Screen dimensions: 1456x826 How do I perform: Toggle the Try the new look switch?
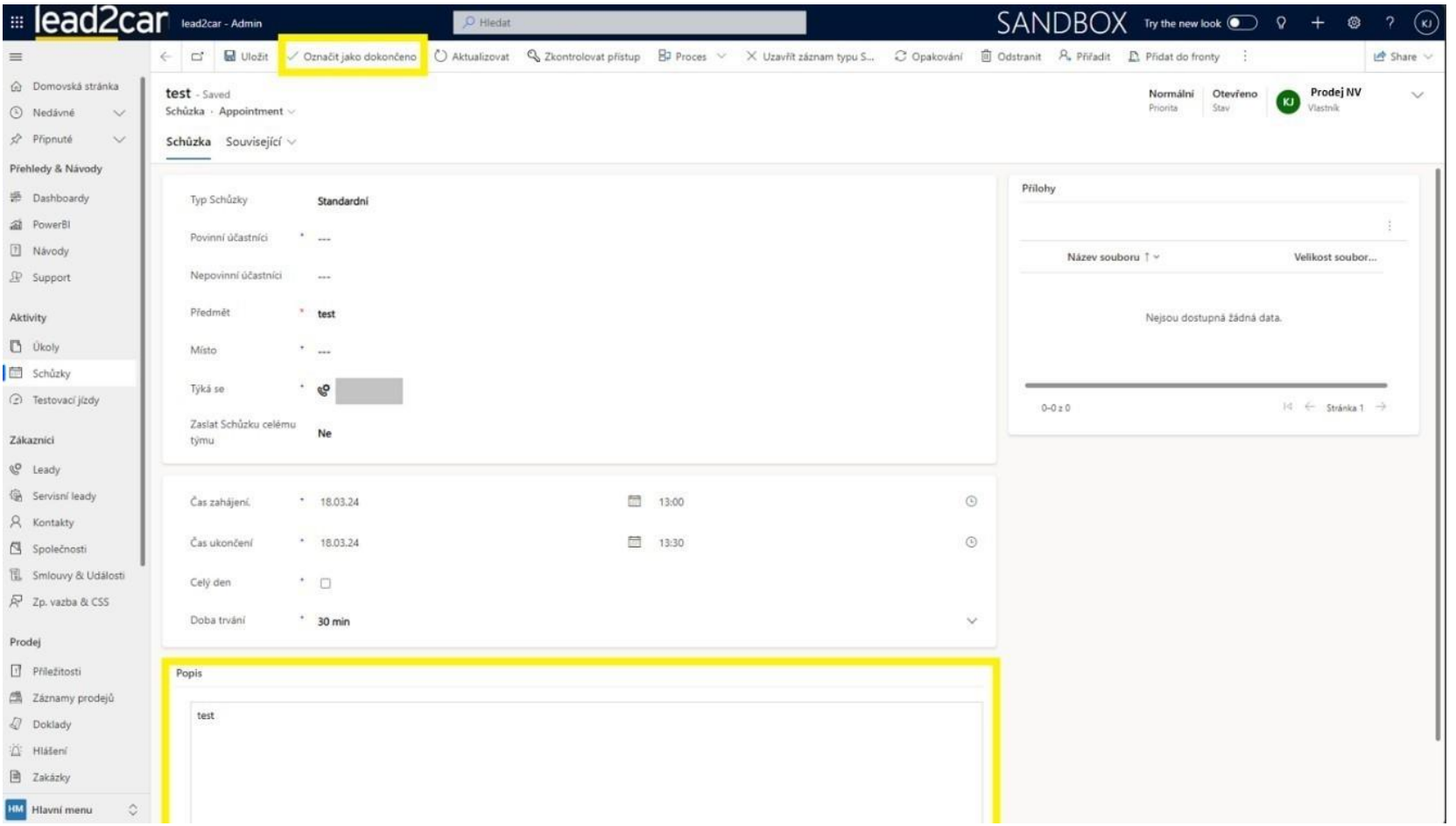(1241, 23)
